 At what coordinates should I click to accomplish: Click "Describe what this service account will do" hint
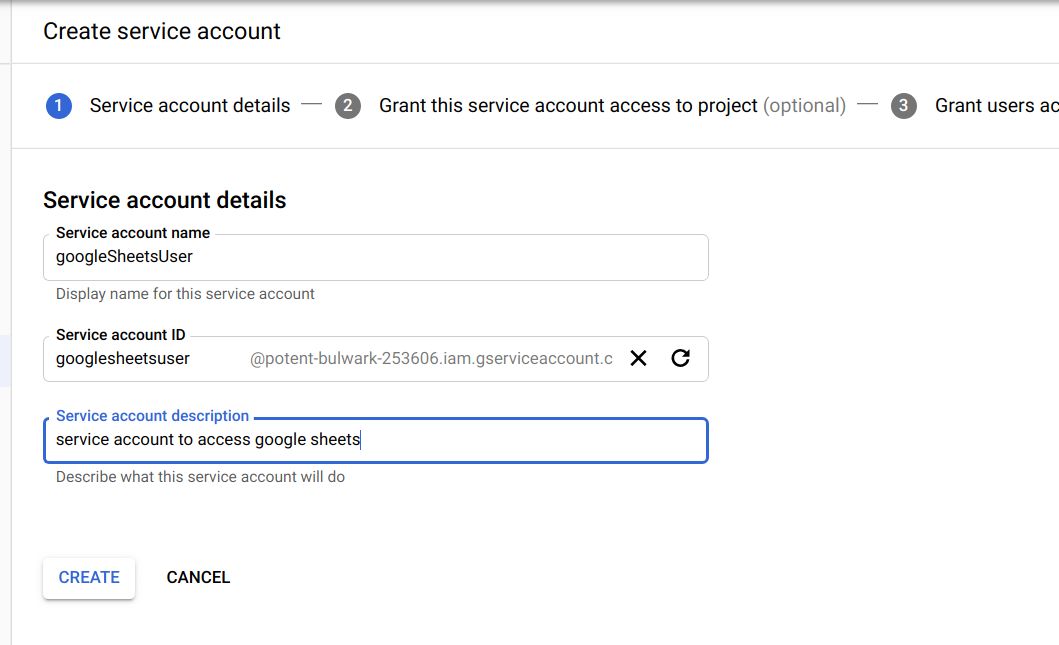pyautogui.click(x=200, y=477)
